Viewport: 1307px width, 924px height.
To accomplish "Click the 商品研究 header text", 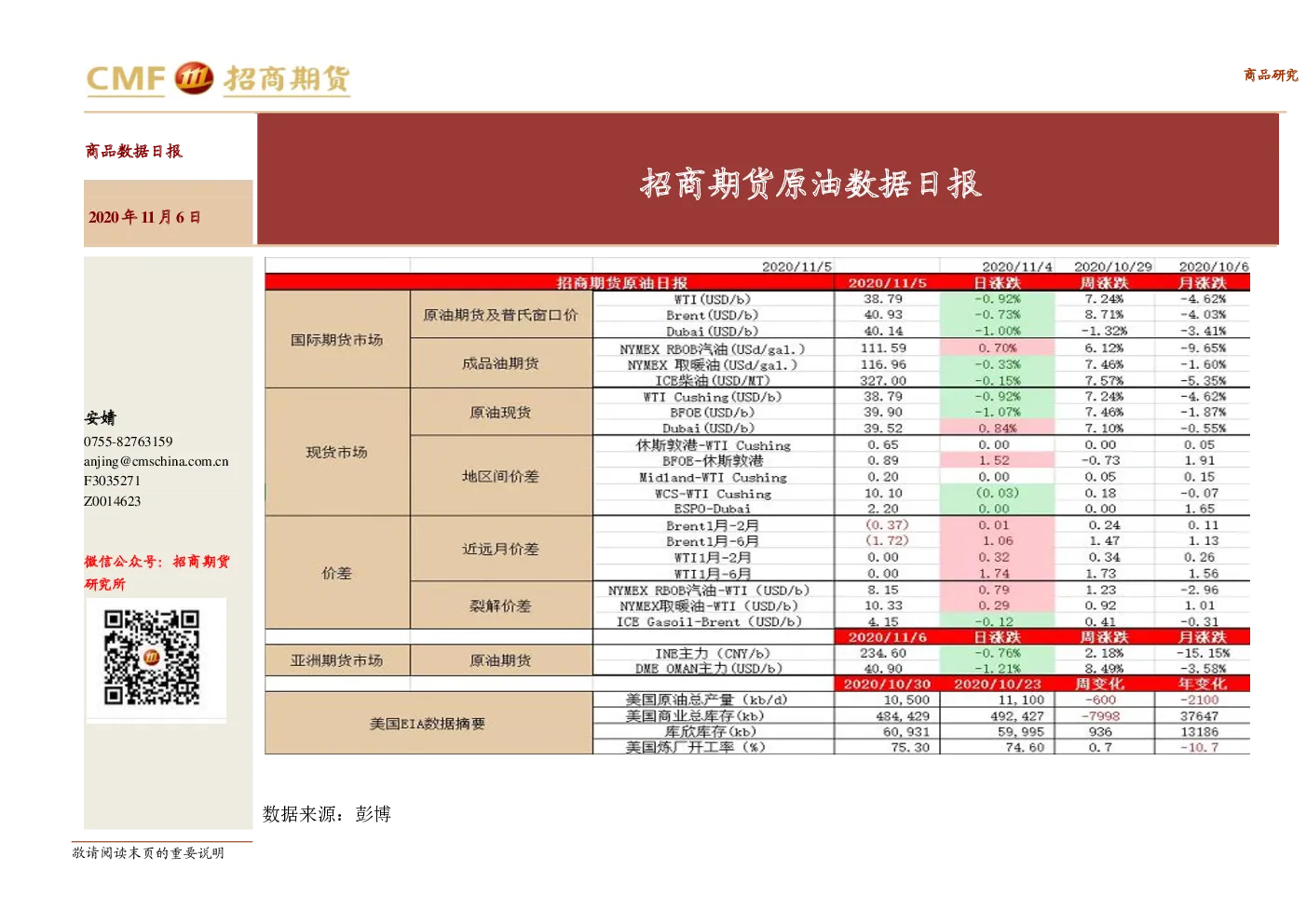I will click(1271, 75).
